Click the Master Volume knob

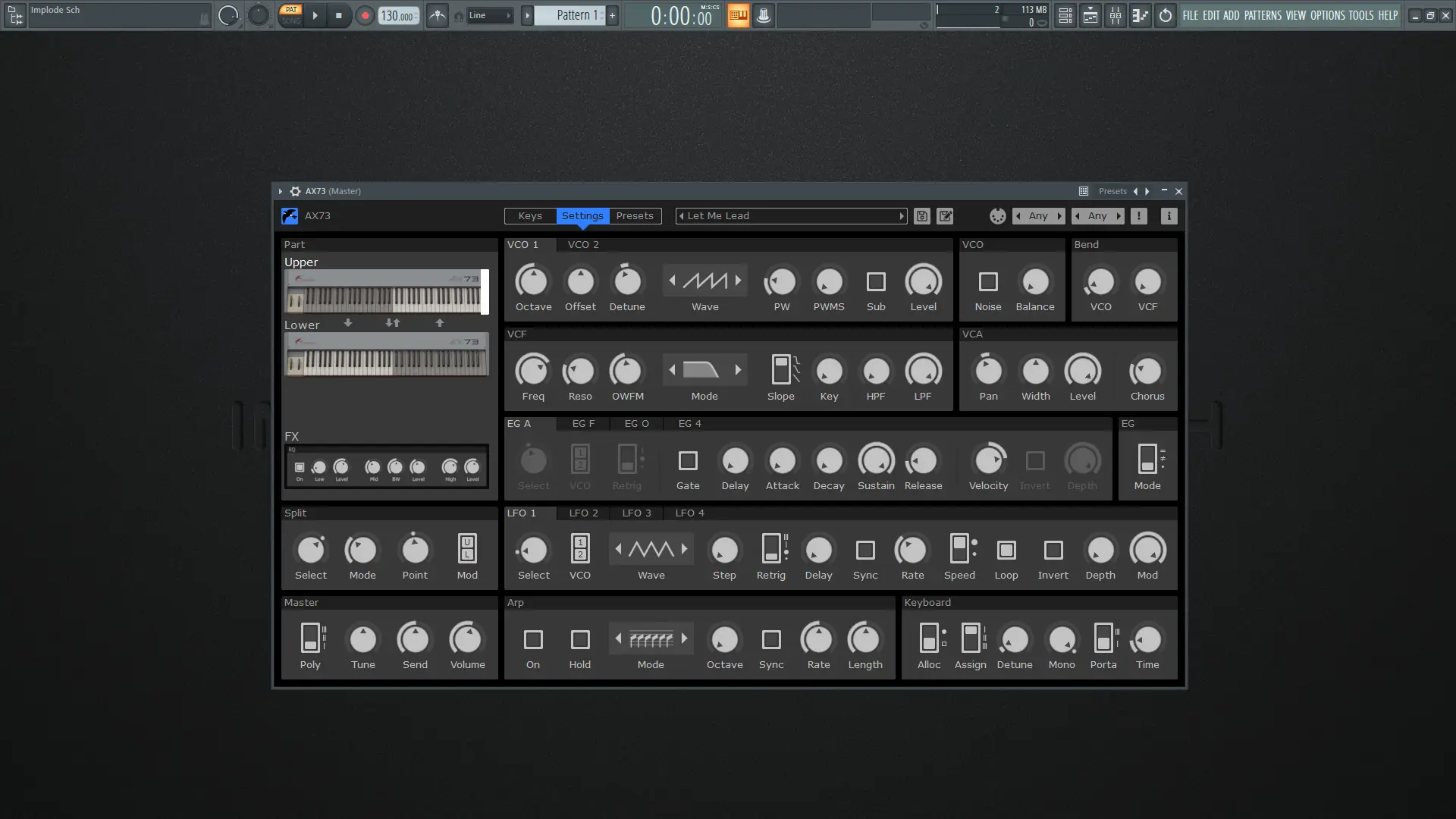(466, 640)
